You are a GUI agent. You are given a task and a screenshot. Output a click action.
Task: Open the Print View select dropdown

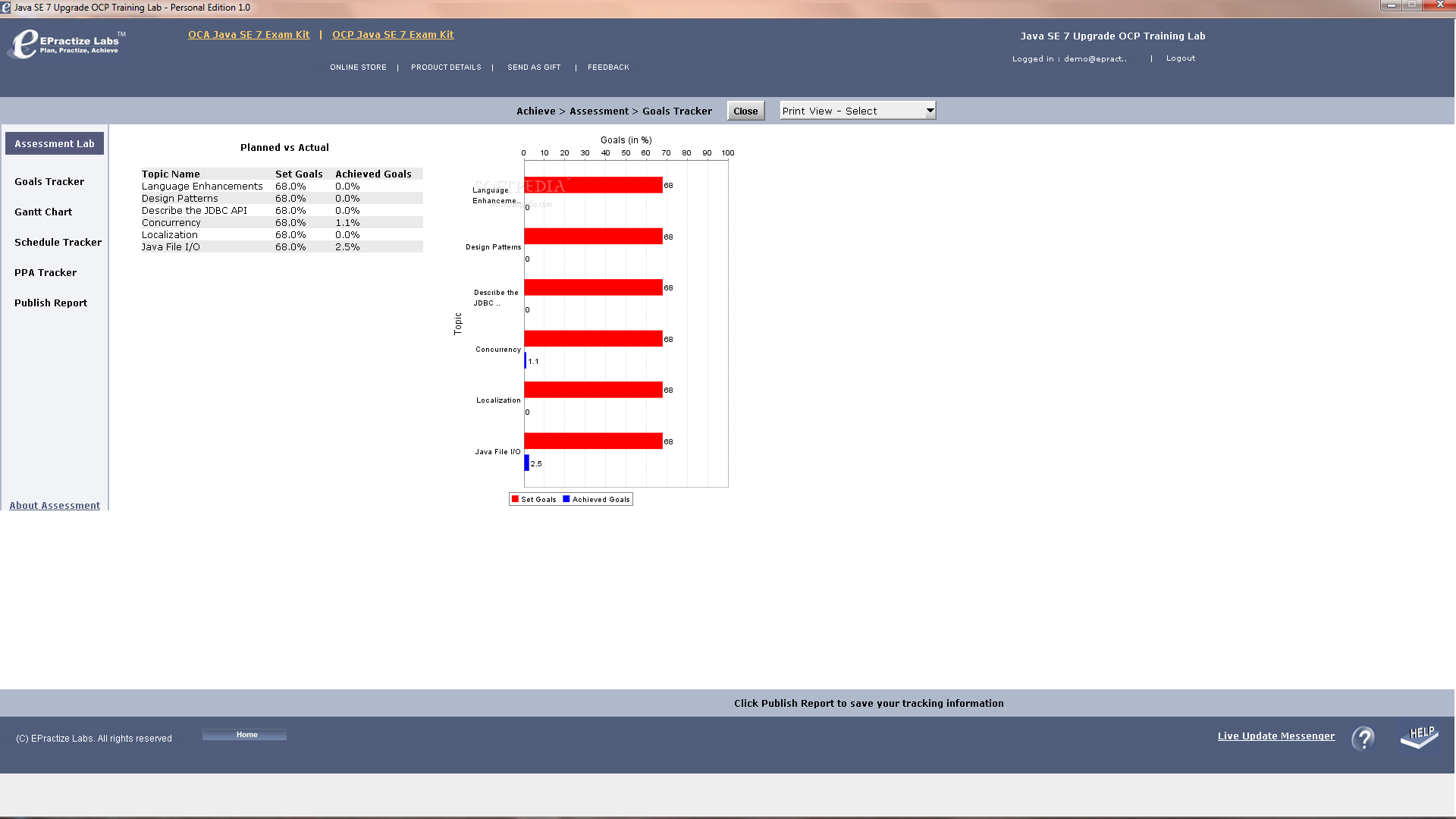pos(858,111)
